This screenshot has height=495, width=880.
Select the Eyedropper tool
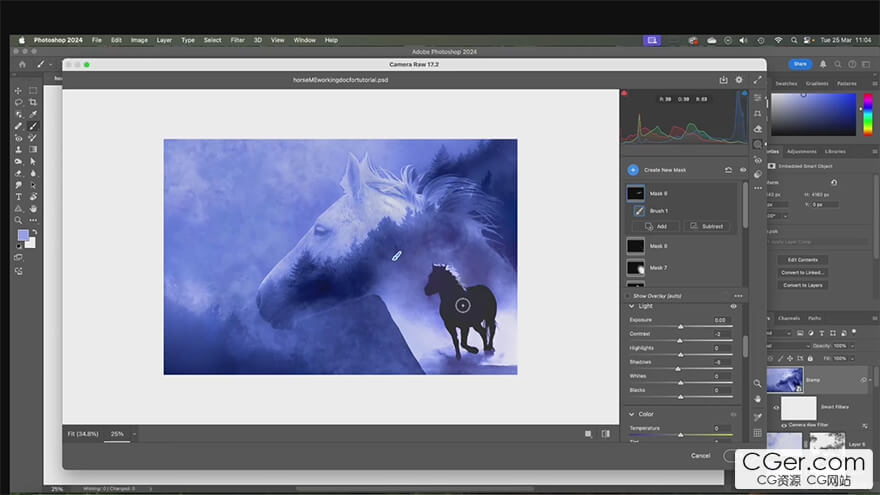pos(33,114)
